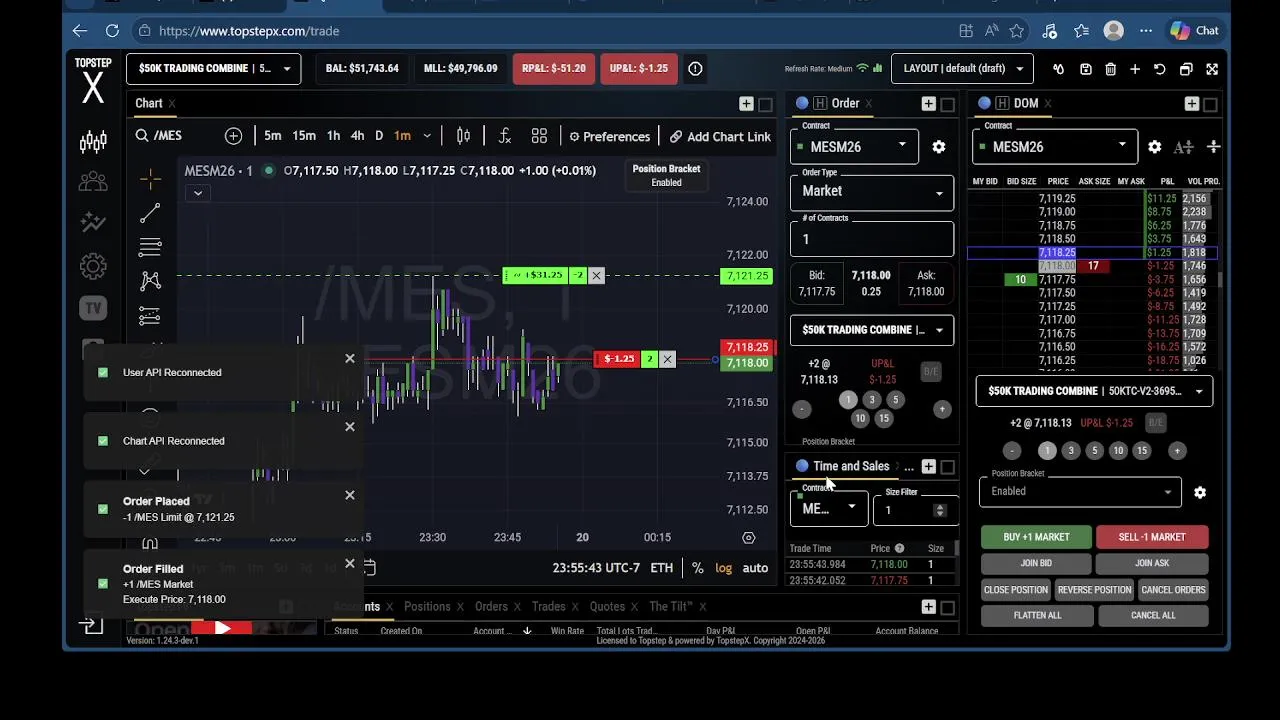1280x720 pixels.
Task: Open the DOM MESM26 contract dropdown
Action: click(x=1055, y=147)
